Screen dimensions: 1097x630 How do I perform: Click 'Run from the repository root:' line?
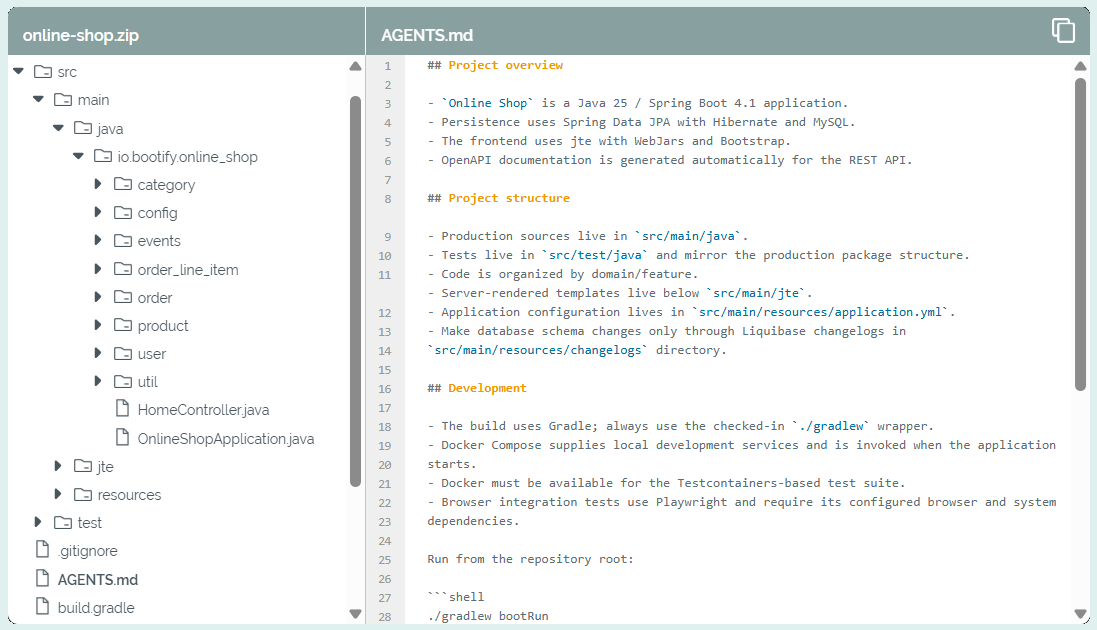pos(530,559)
